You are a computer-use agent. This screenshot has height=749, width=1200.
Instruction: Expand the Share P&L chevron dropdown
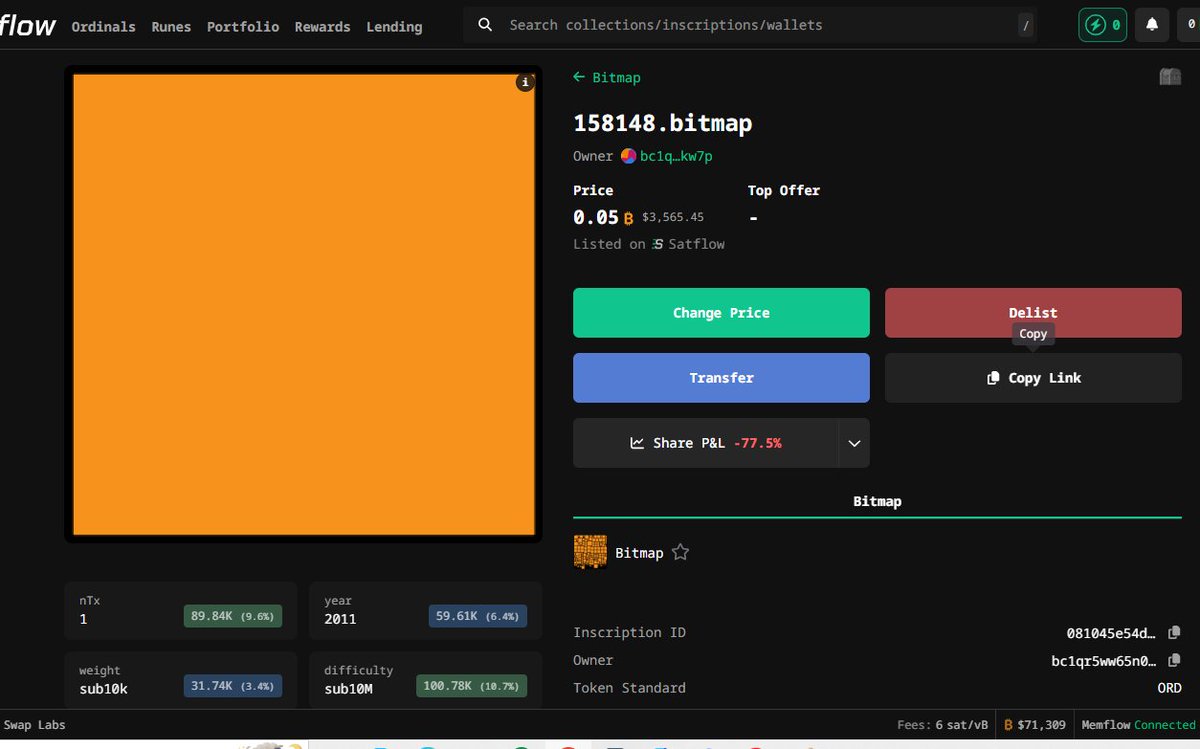coord(854,442)
